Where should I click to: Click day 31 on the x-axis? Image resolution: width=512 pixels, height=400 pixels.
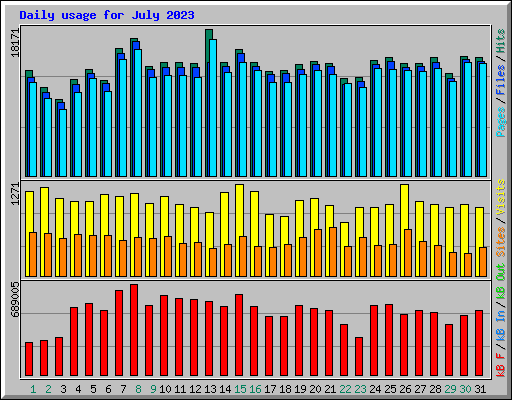pyautogui.click(x=480, y=389)
